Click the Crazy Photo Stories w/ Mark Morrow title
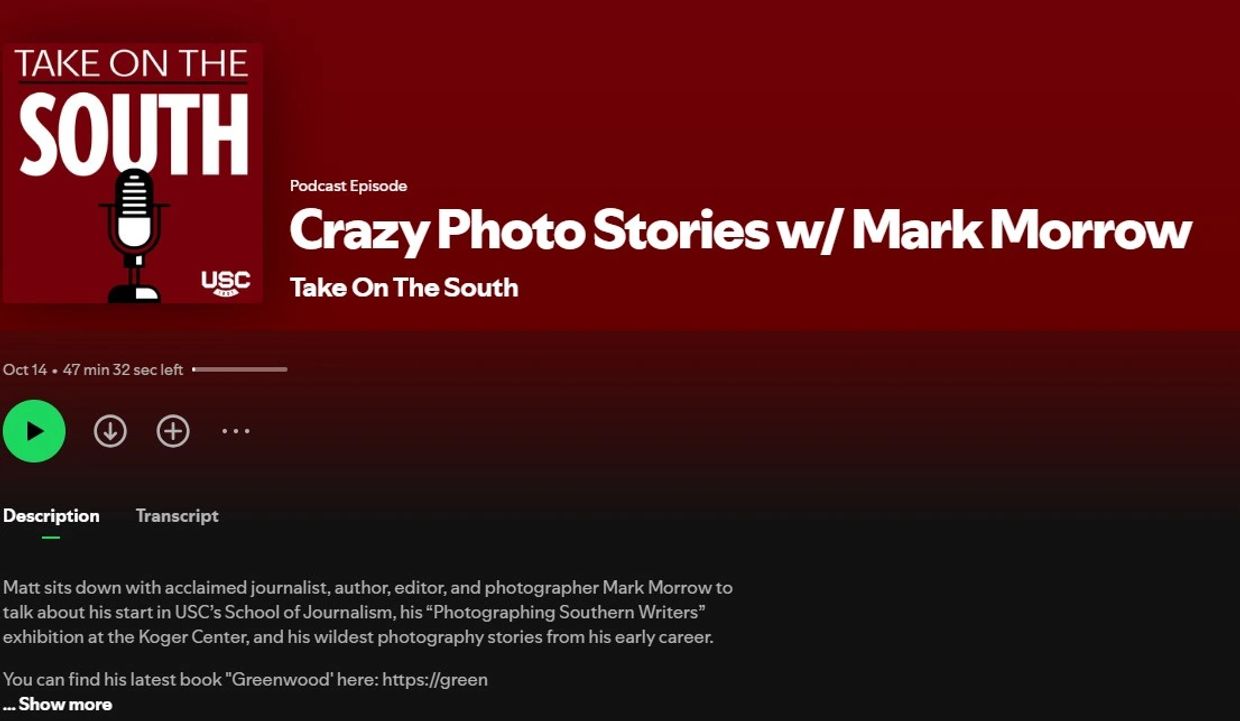The image size is (1240, 721). tap(740, 231)
